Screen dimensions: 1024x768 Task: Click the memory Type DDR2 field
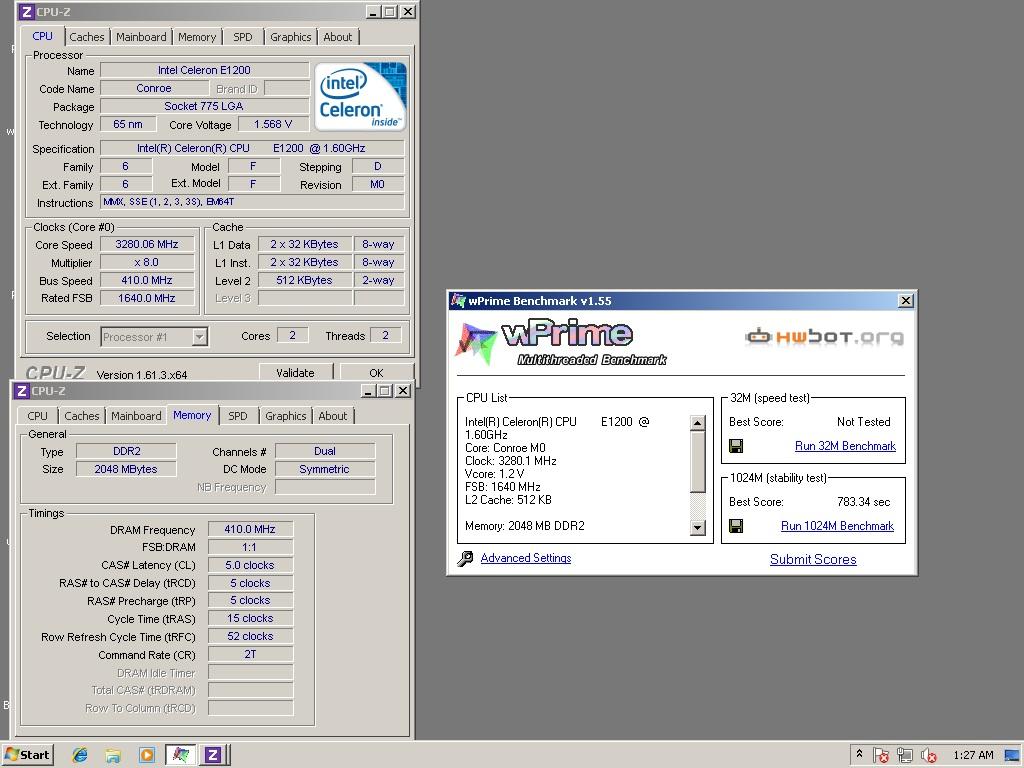click(126, 451)
